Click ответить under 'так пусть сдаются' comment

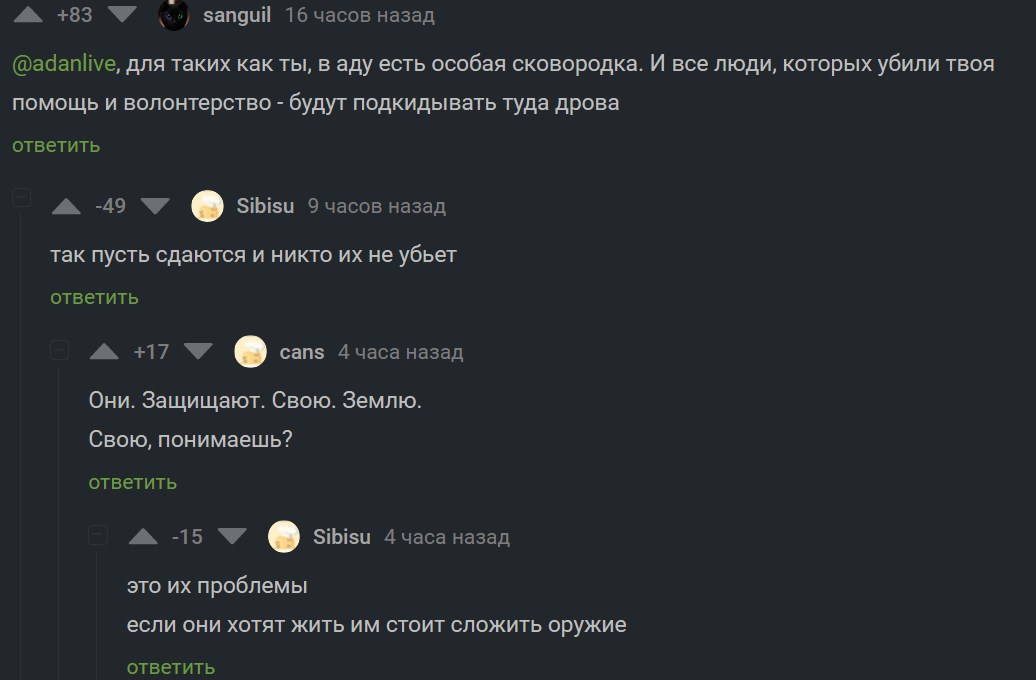94,297
